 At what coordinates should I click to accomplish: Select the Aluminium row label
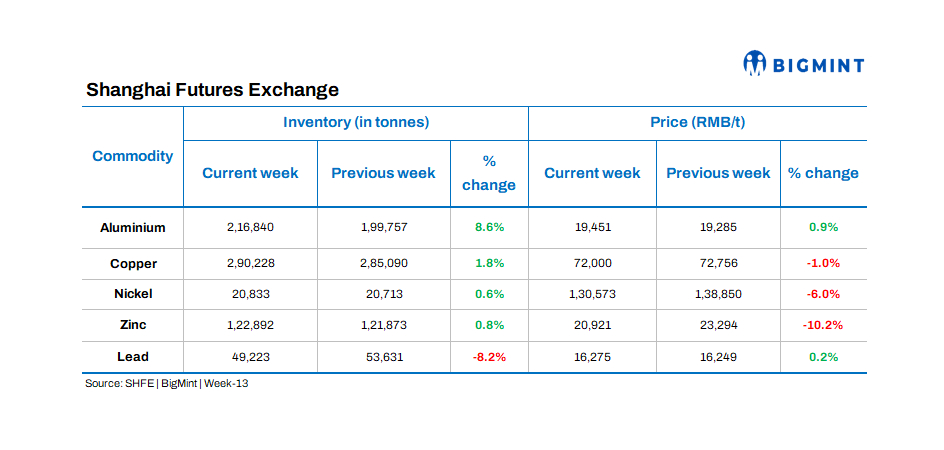click(x=133, y=227)
